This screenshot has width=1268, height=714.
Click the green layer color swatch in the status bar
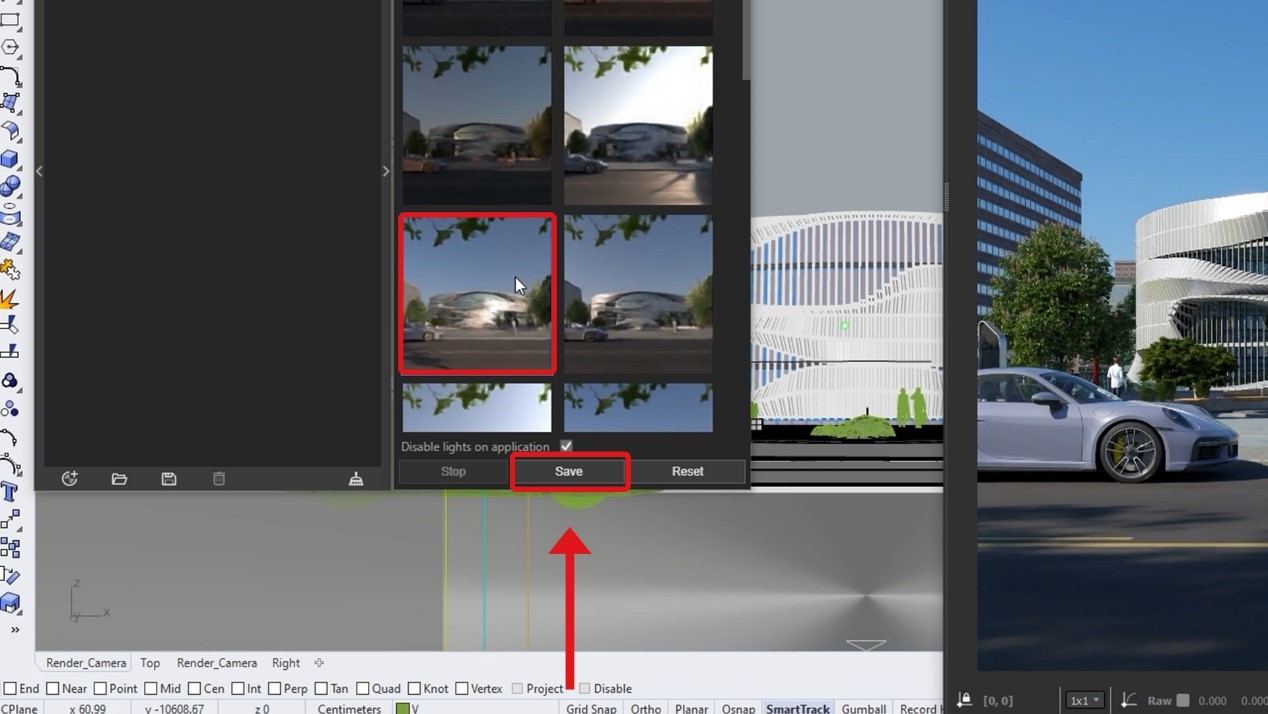click(402, 708)
